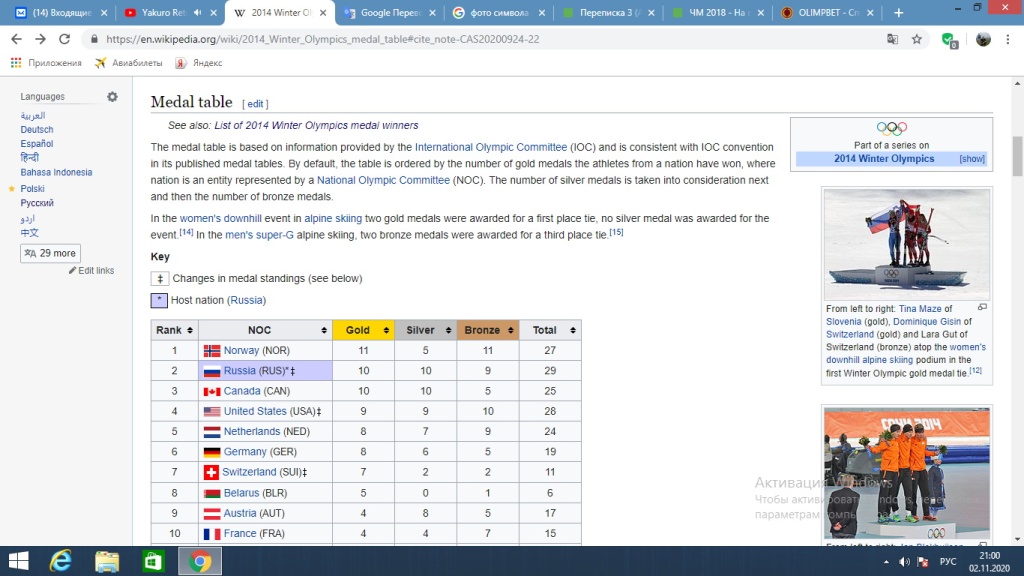1024x576 pixels.
Task: Open Microsoft Store from taskbar
Action: [x=153, y=561]
